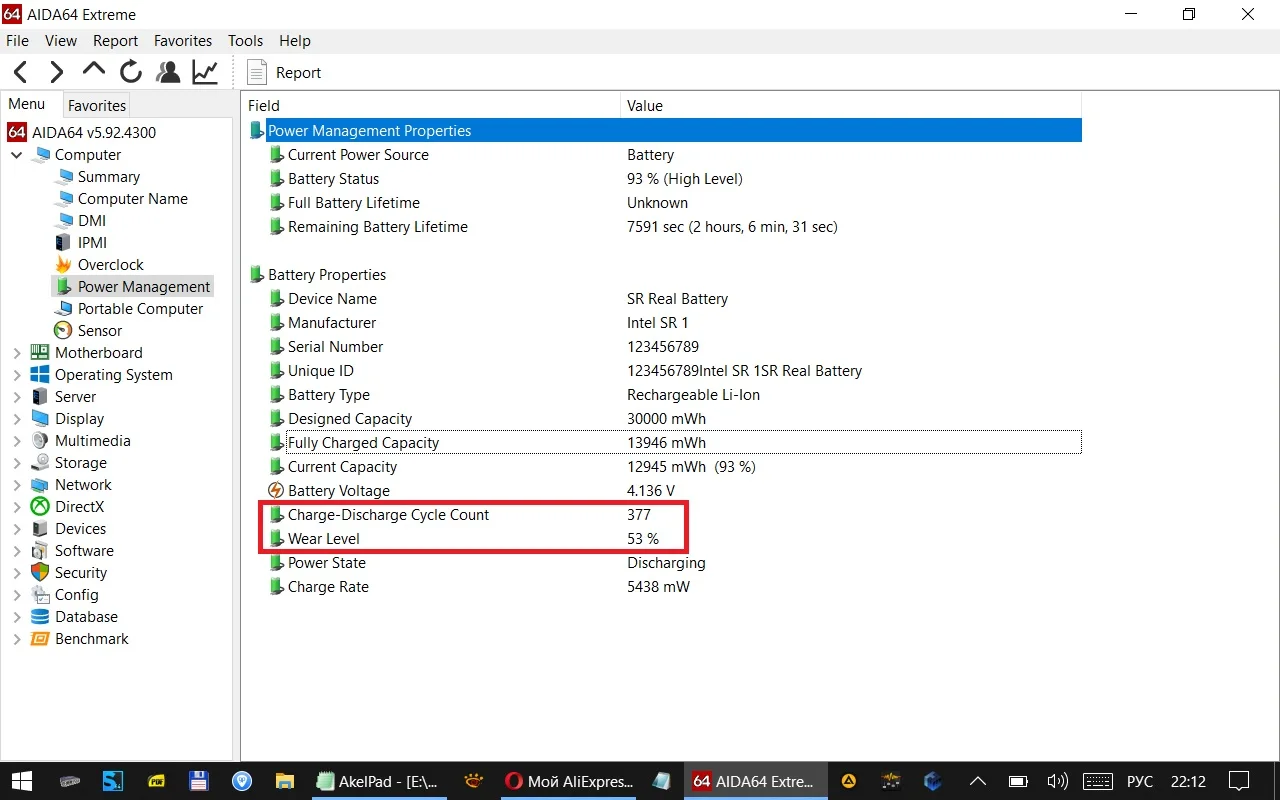Collapse the Computer tree node
Screen dimensions: 1280x800
[17, 155]
